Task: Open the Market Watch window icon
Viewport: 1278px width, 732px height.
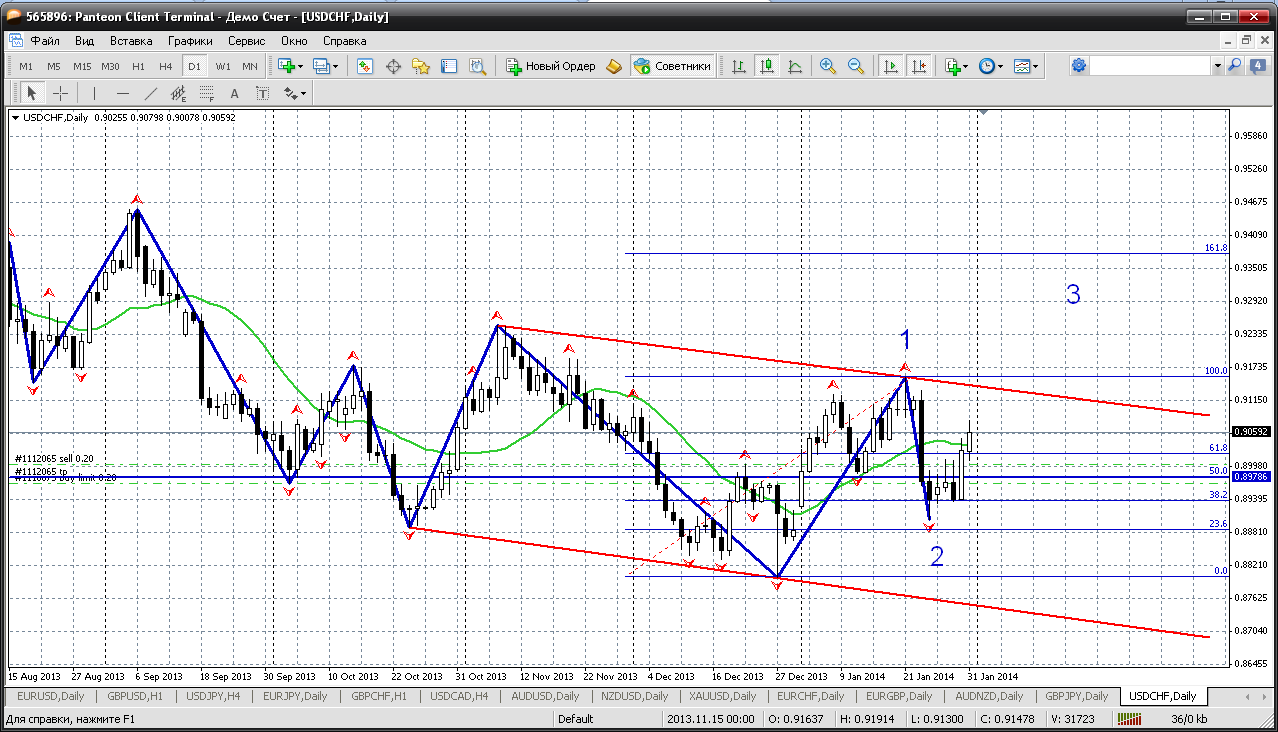Action: 365,66
